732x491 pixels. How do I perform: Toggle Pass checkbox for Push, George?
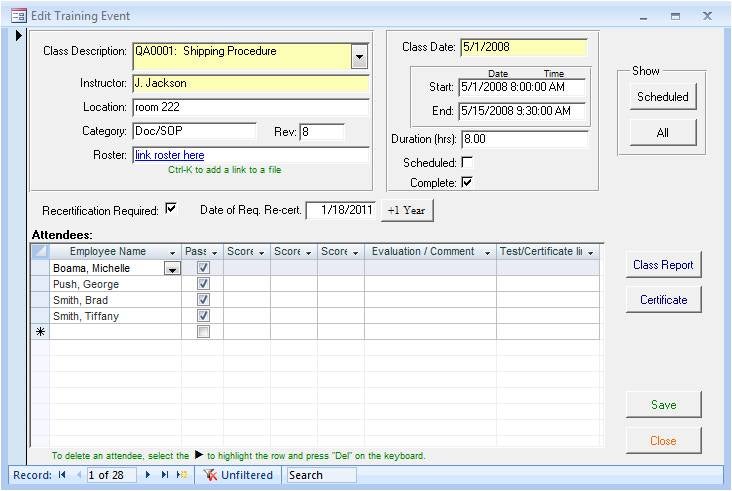[x=203, y=284]
